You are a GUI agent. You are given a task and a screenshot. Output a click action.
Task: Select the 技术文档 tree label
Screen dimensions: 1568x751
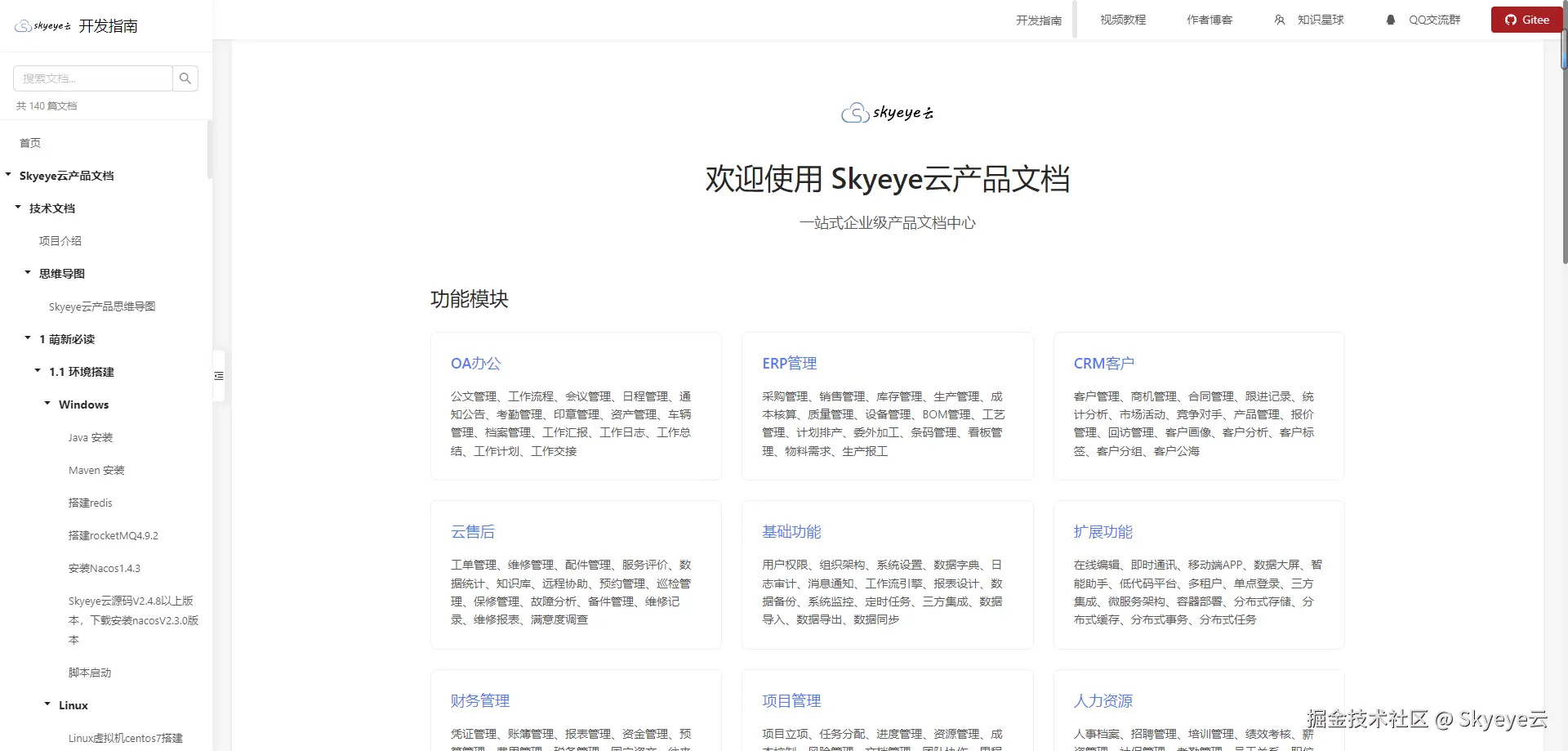click(x=52, y=208)
